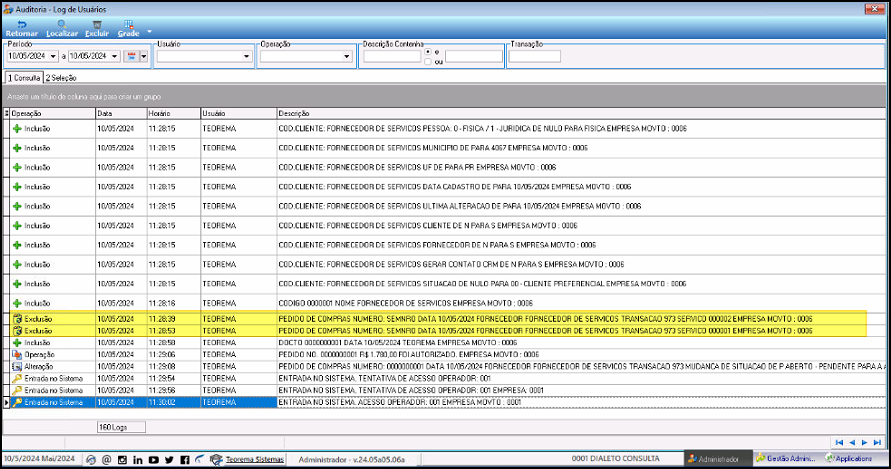Viewport: 891px width, 469px height.
Task: Switch to Gestão Admin taskbar item
Action: click(x=786, y=458)
